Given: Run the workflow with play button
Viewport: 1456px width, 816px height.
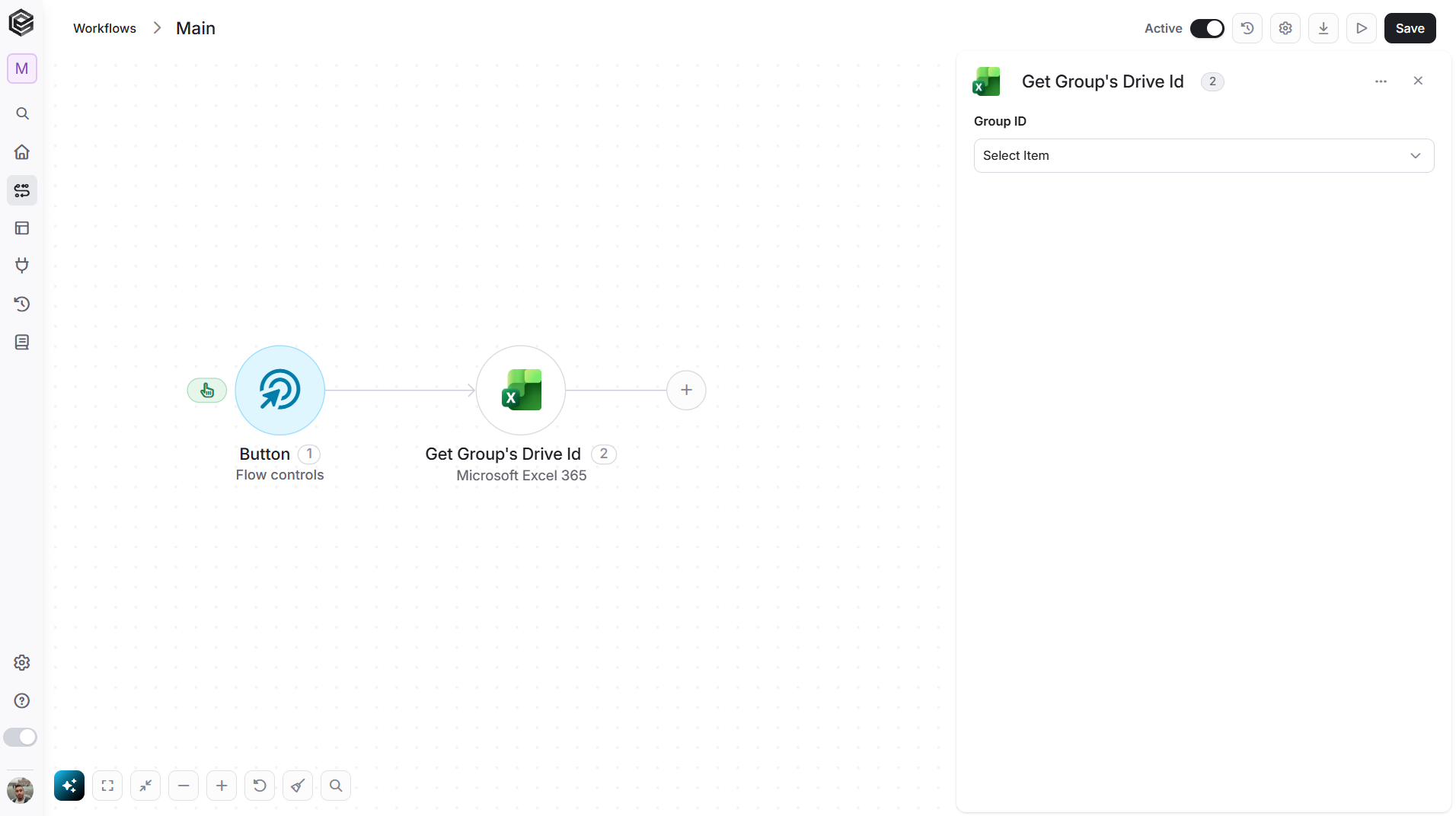Looking at the screenshot, I should pyautogui.click(x=1362, y=28).
